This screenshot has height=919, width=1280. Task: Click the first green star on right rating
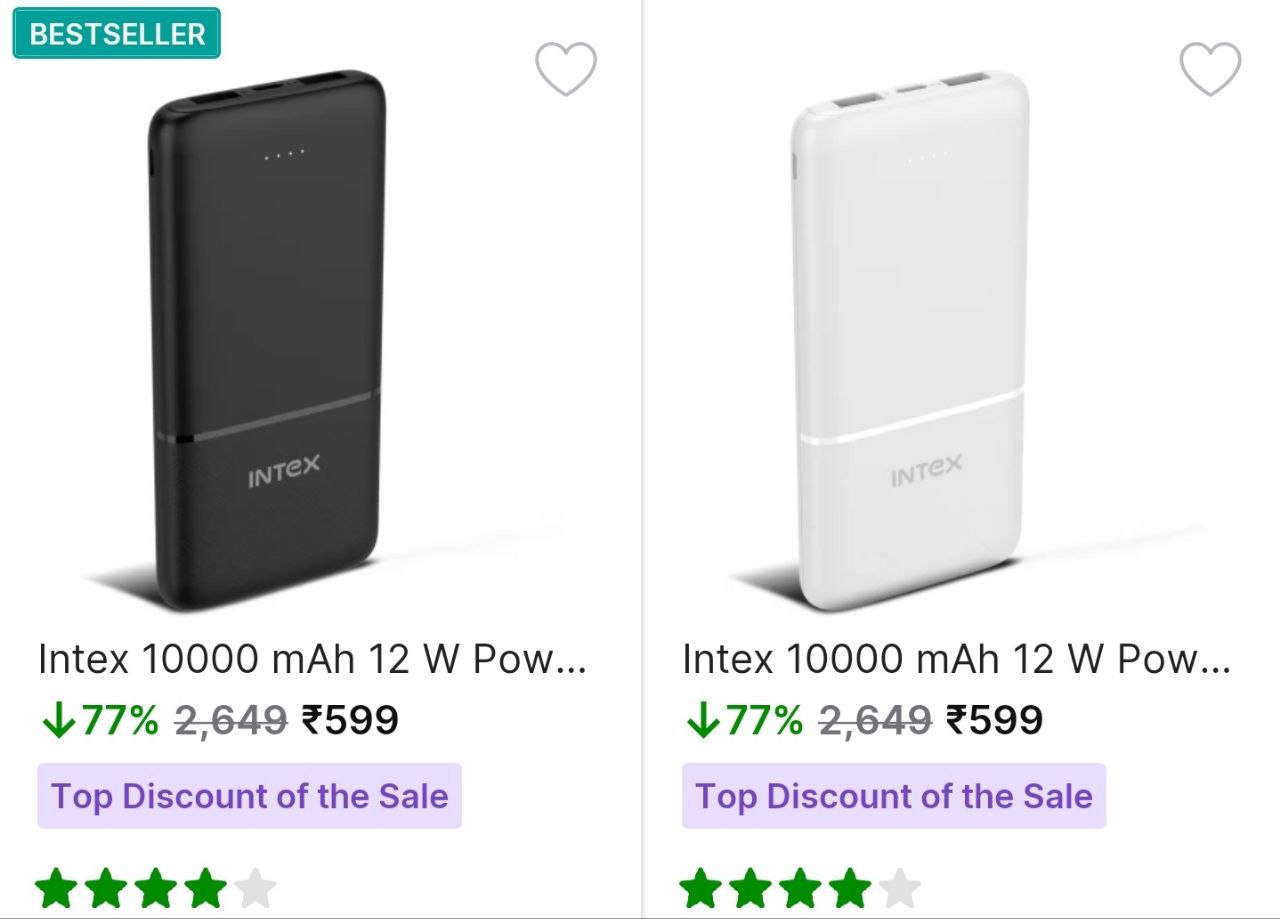coord(702,886)
